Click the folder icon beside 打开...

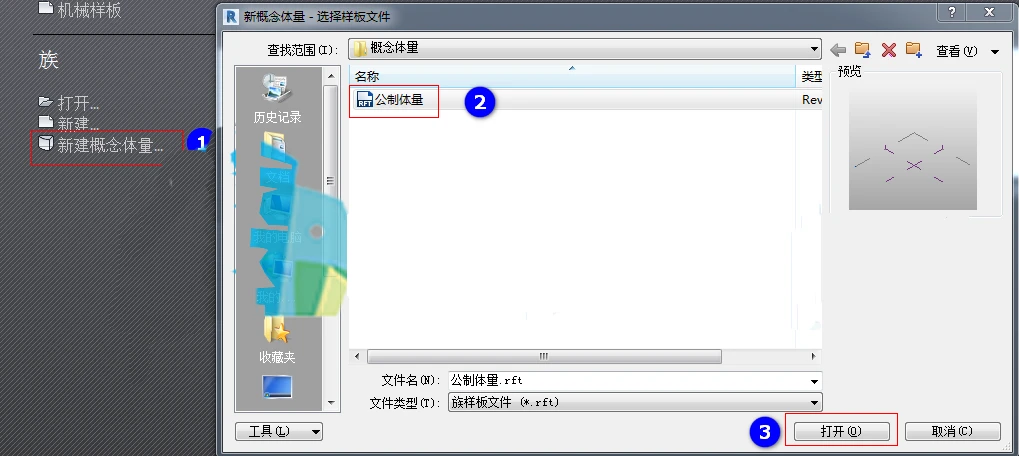(45, 101)
